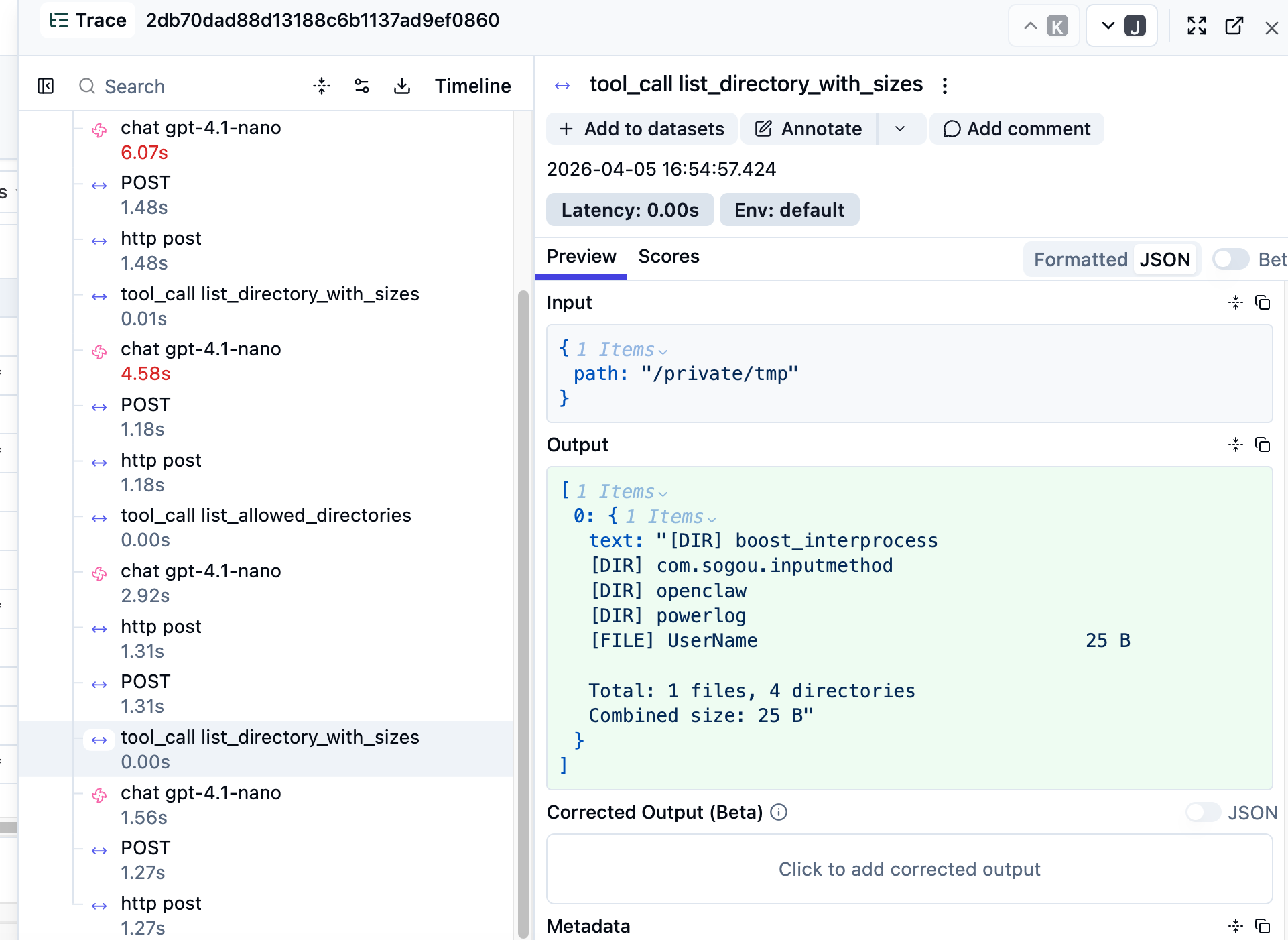Enter fullscreen with the expand icon
Screen dimensions: 1288x940
1197,26
